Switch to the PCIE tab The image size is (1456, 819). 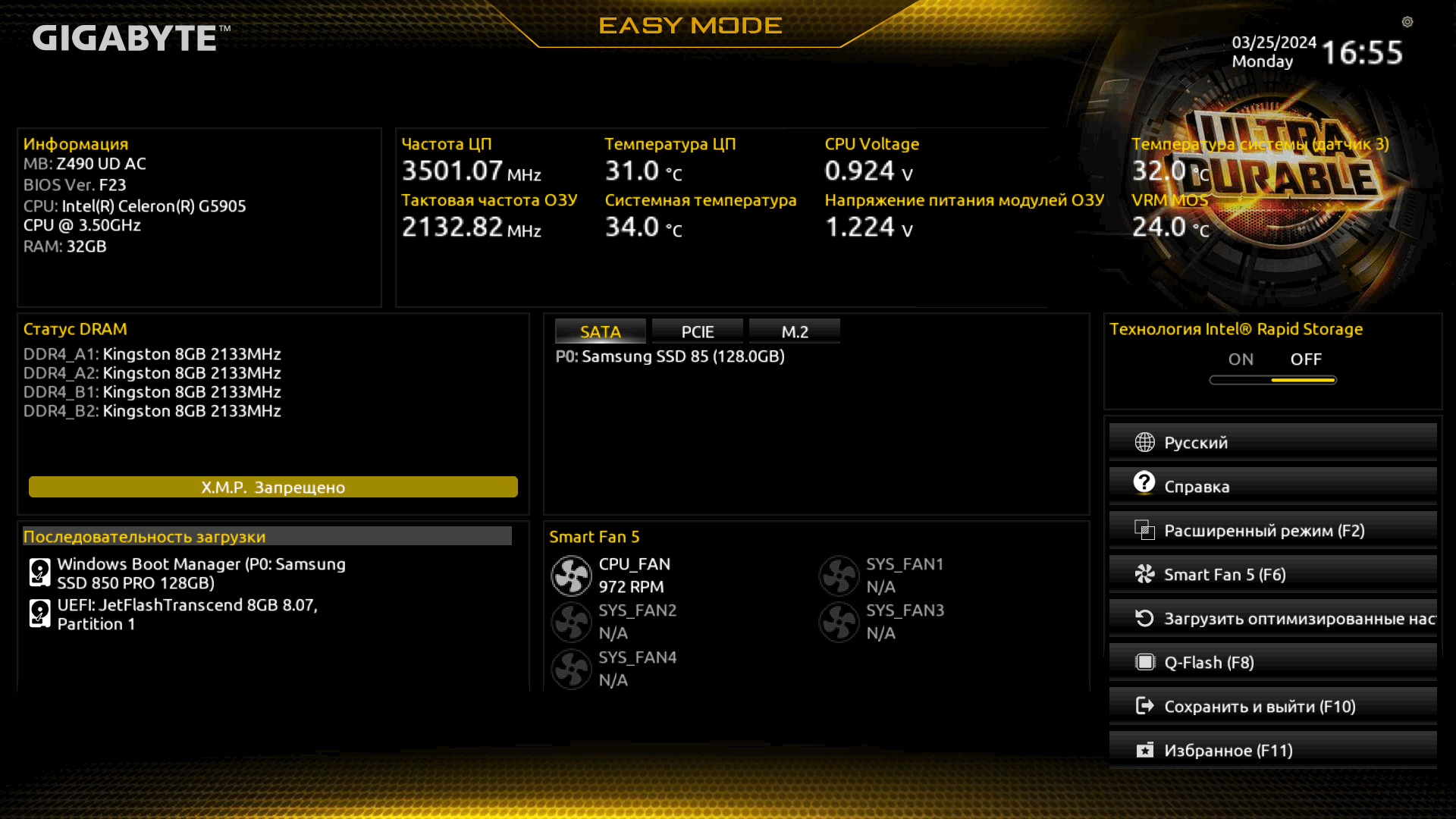pyautogui.click(x=697, y=331)
